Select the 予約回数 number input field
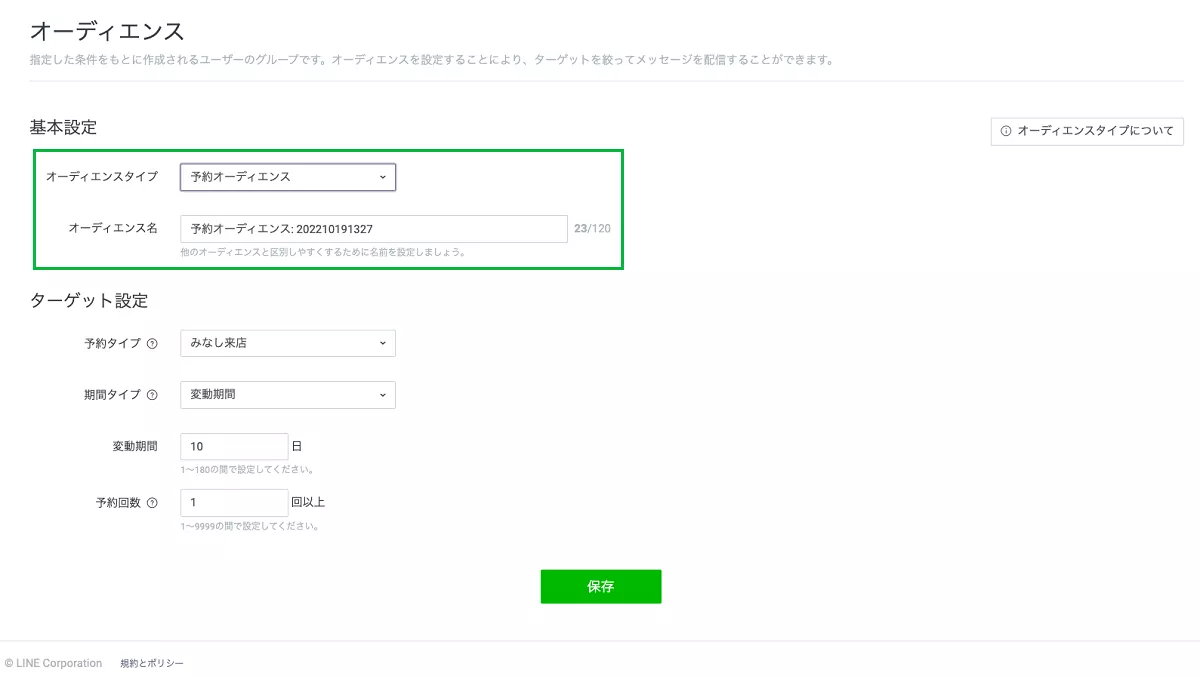1200x676 pixels. [x=234, y=503]
